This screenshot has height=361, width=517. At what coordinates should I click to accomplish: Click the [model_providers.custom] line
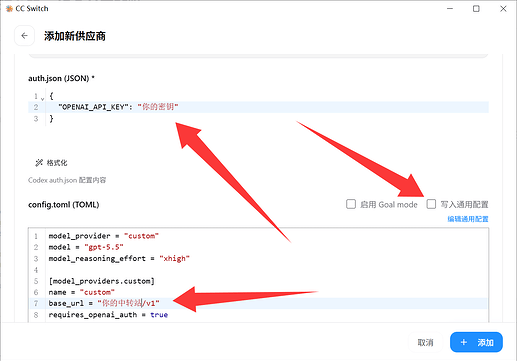click(102, 281)
